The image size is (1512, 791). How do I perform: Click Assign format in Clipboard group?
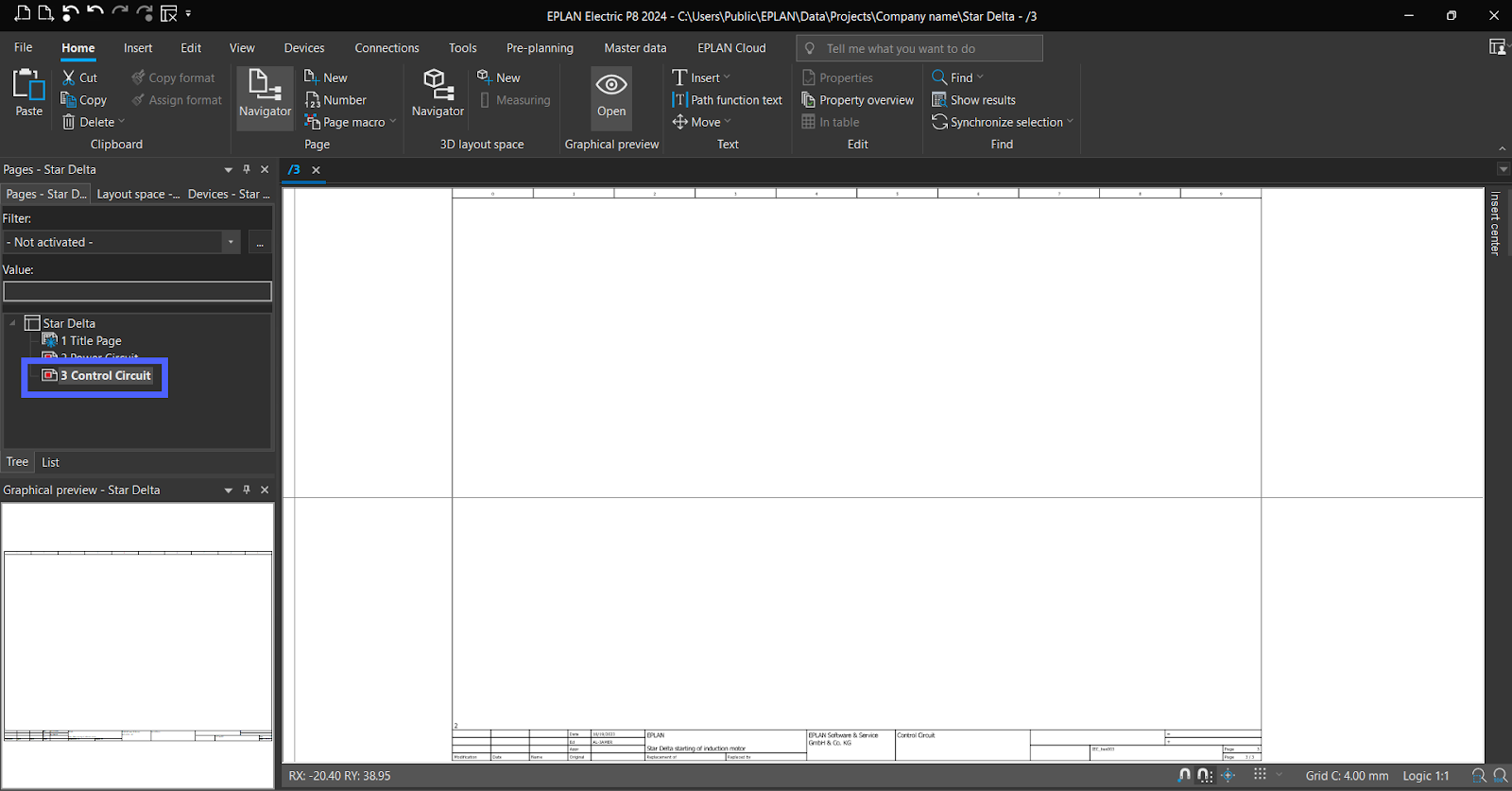pos(177,100)
